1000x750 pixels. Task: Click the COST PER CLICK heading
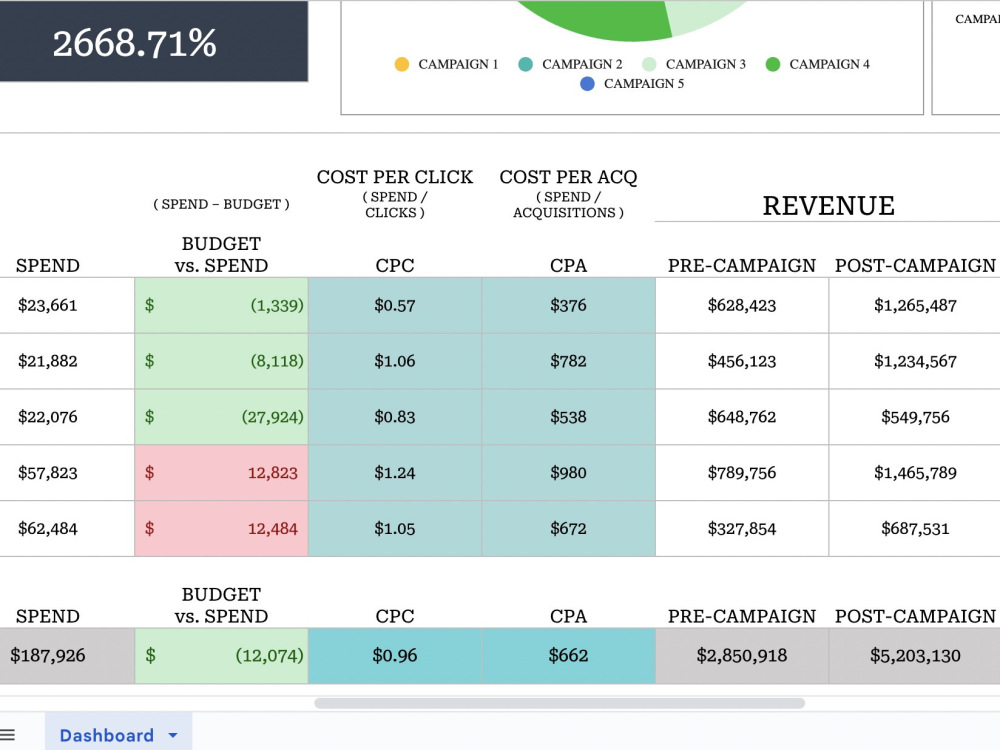[395, 177]
